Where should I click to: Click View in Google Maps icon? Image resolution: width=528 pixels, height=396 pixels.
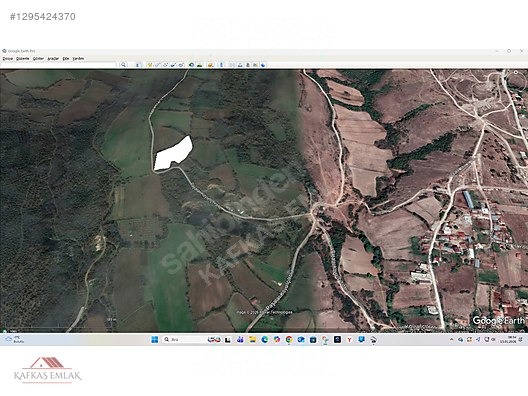[255, 65]
